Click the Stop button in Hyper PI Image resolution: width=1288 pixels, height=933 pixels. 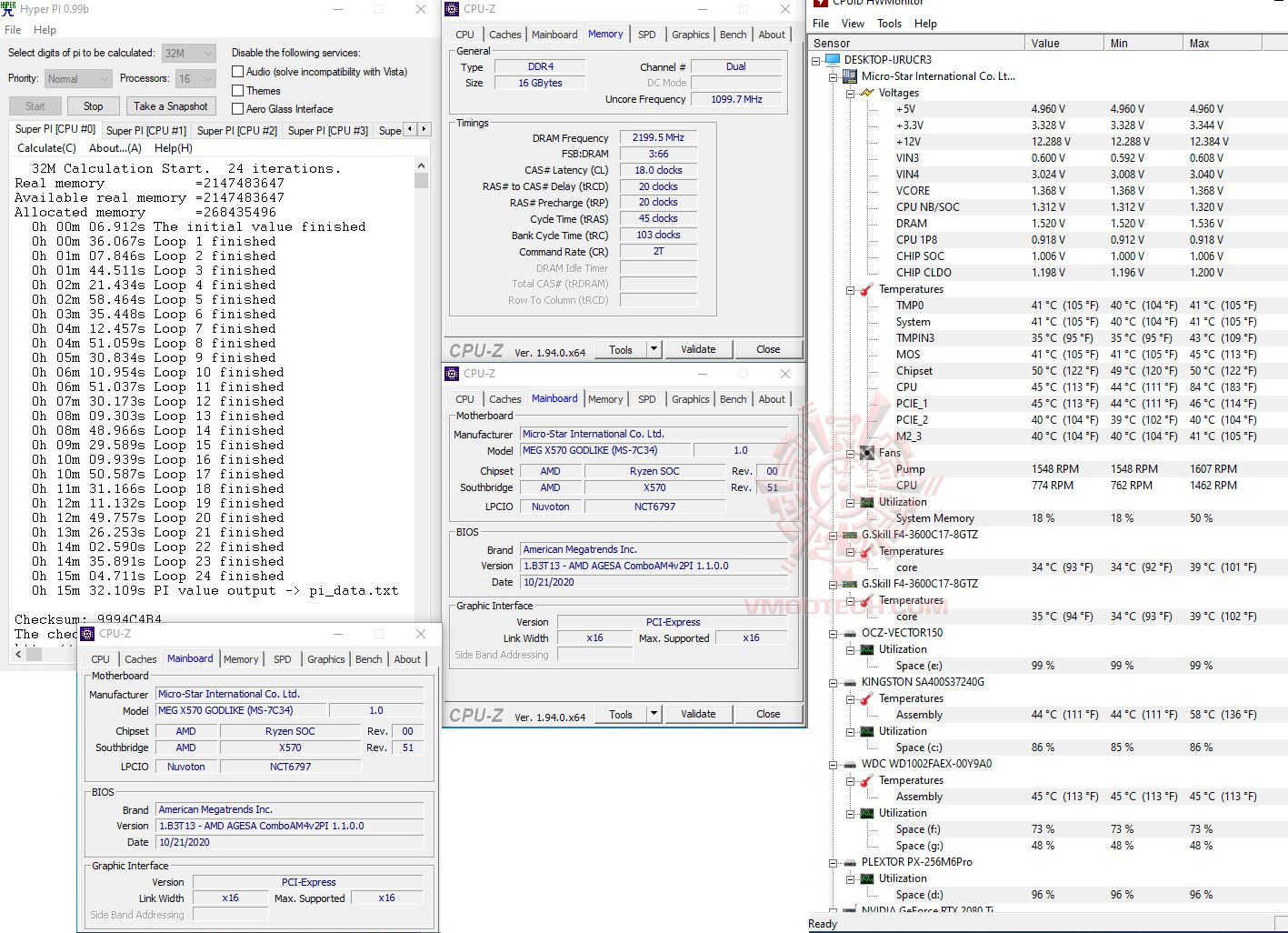(x=94, y=106)
